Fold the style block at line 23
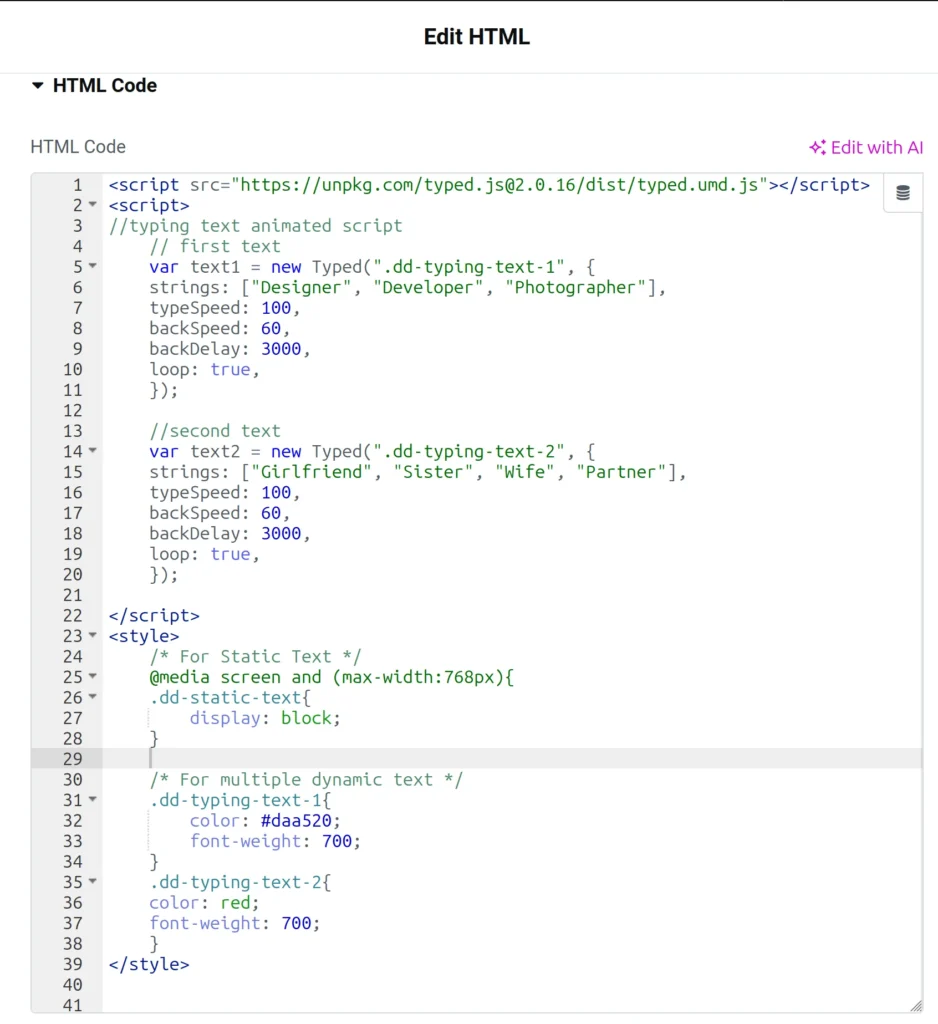The height and width of the screenshot is (1024, 938). [x=93, y=635]
